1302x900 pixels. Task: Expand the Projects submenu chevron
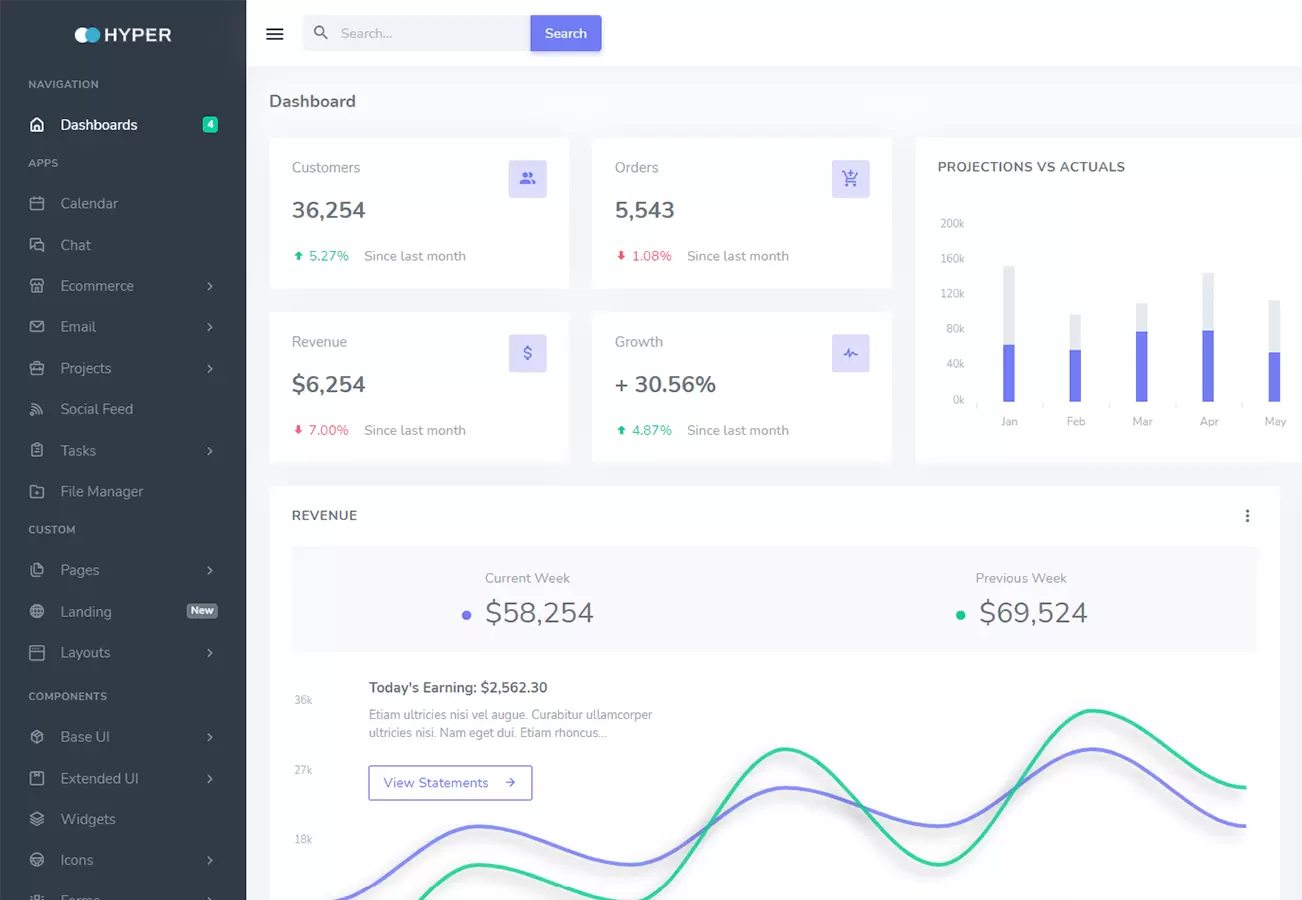click(210, 369)
